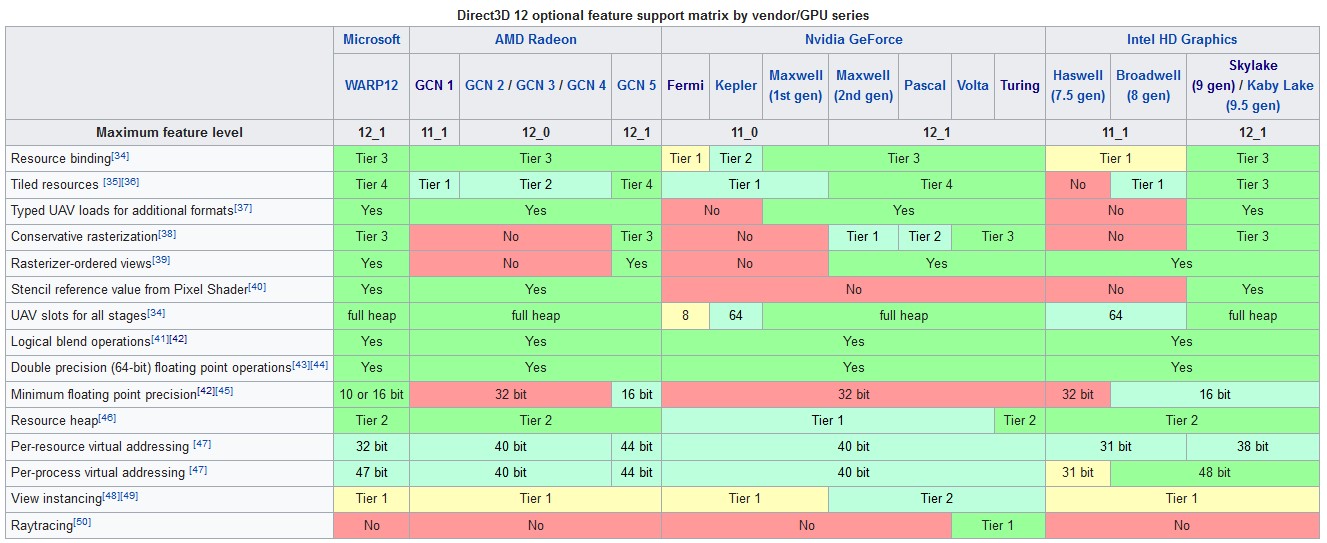Open the Haswell (7.5 gen) link
Viewport: 1327px width, 543px height.
(x=1077, y=86)
